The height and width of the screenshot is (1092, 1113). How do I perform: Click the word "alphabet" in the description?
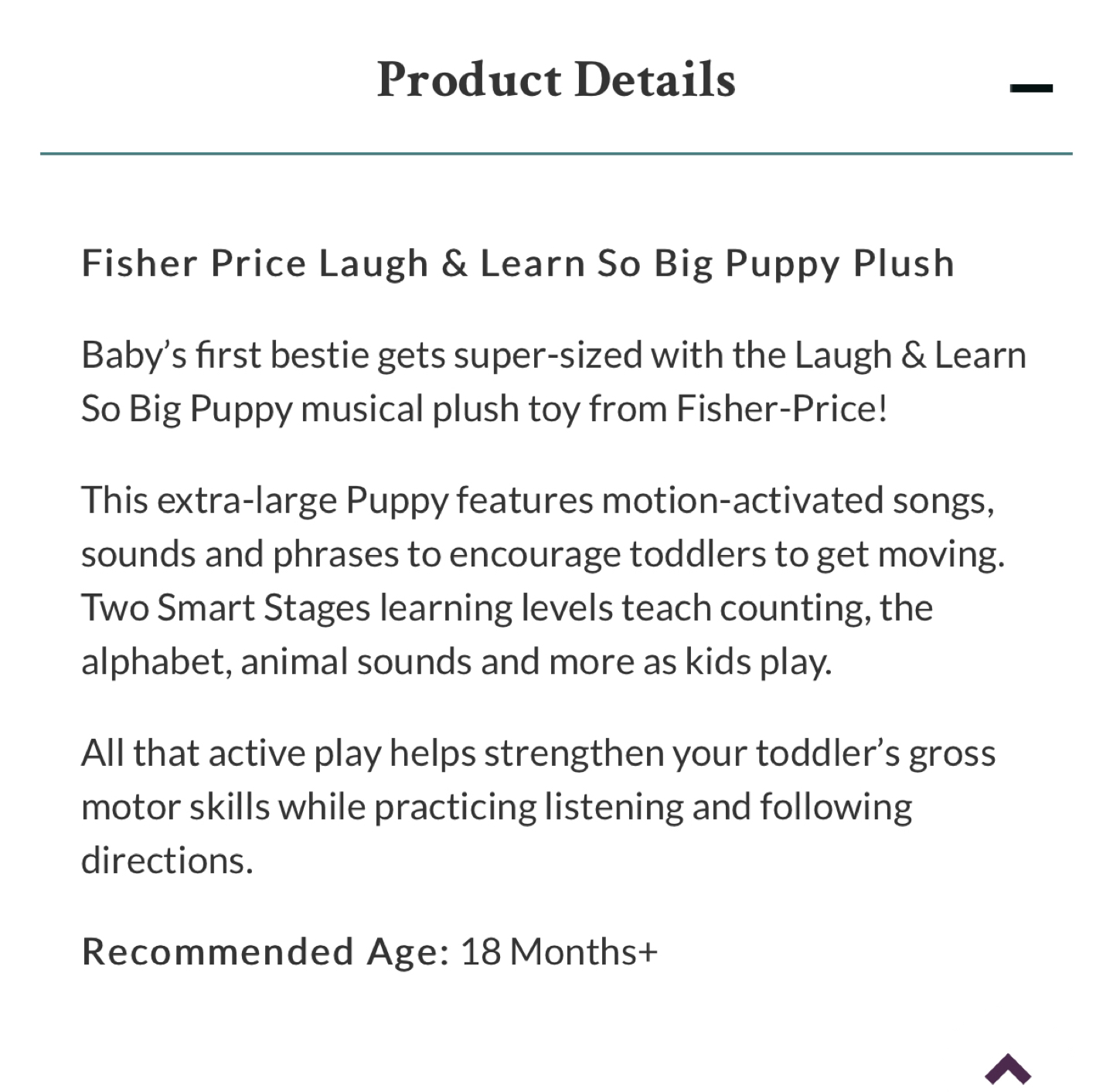[x=152, y=662]
